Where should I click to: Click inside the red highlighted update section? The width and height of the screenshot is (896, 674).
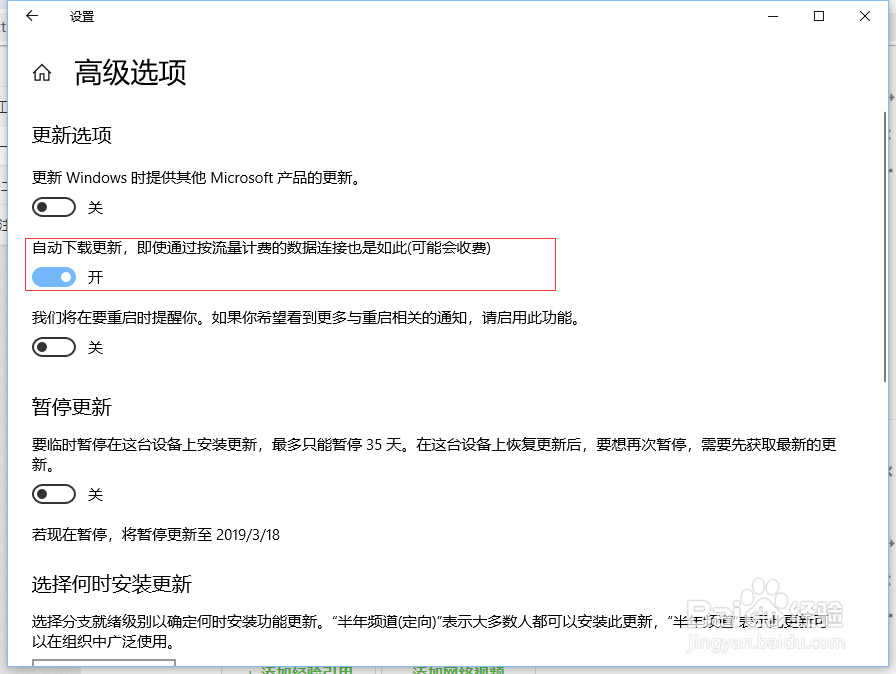click(x=290, y=263)
